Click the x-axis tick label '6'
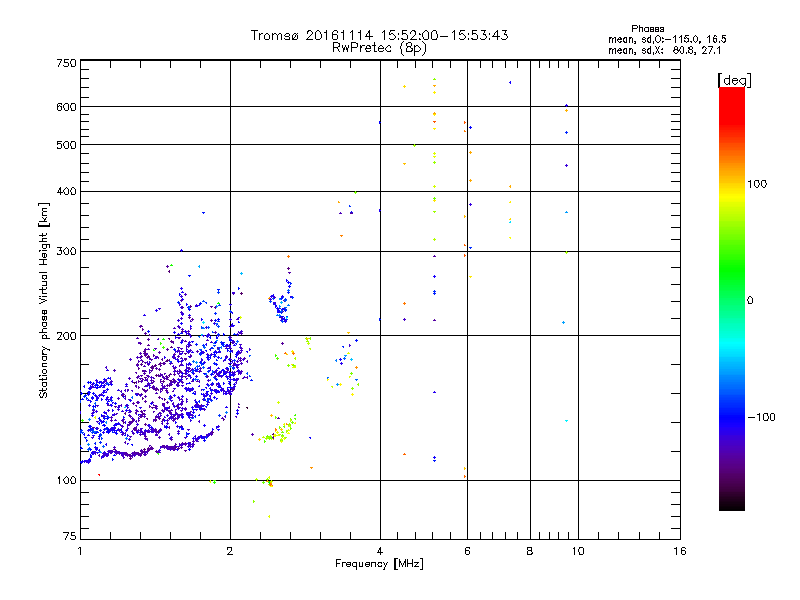This screenshot has height=600, width=800. 467,551
